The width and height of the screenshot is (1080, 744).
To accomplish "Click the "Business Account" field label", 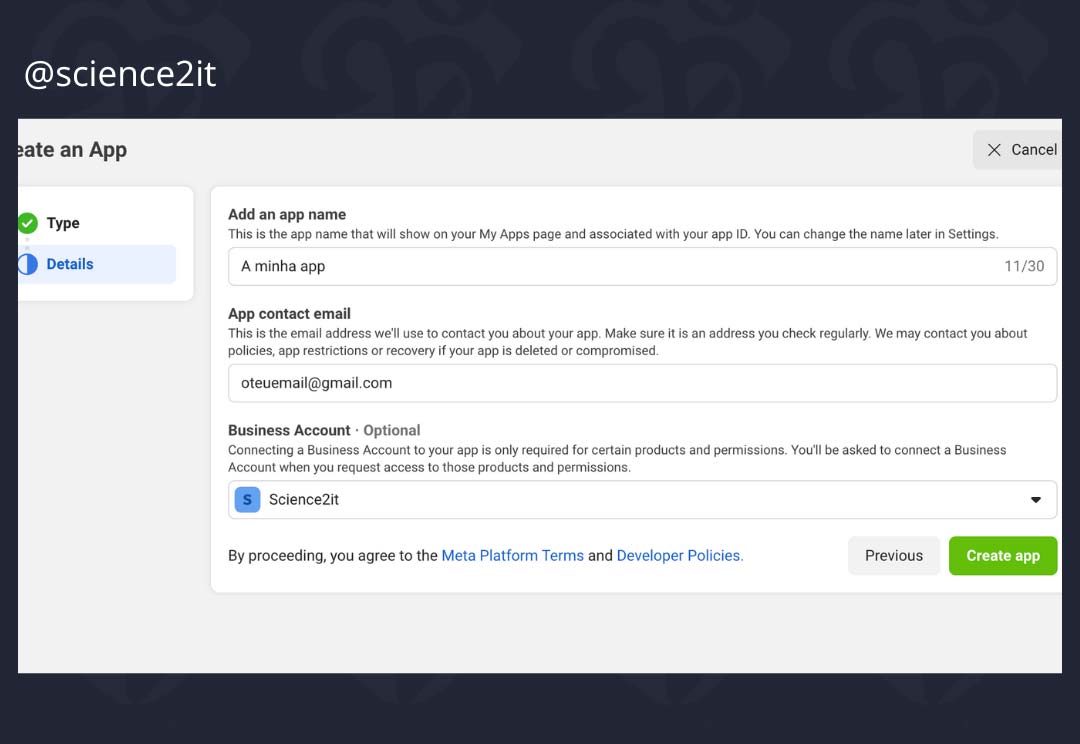I will click(289, 430).
